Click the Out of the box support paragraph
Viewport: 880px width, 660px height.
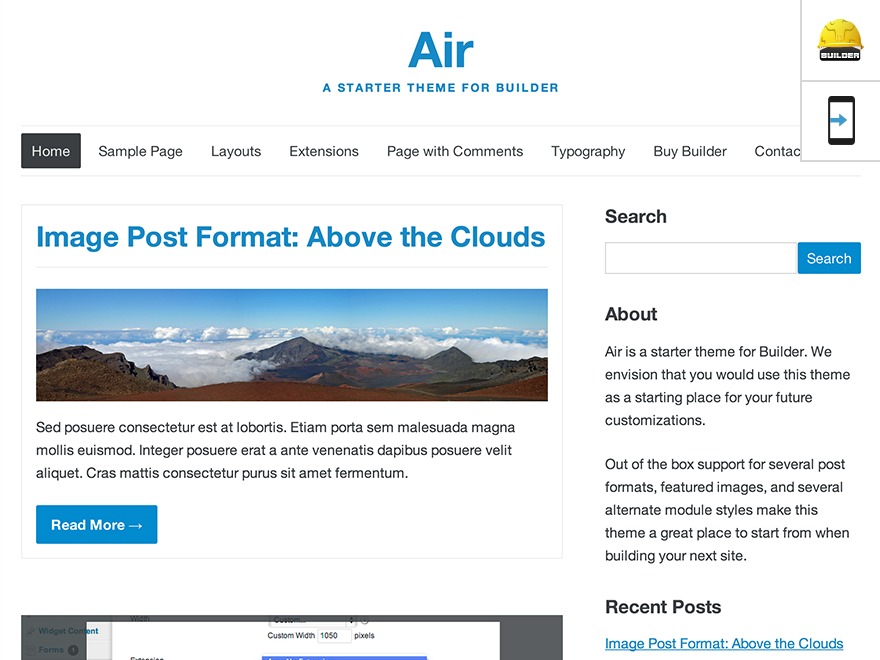[x=727, y=510]
